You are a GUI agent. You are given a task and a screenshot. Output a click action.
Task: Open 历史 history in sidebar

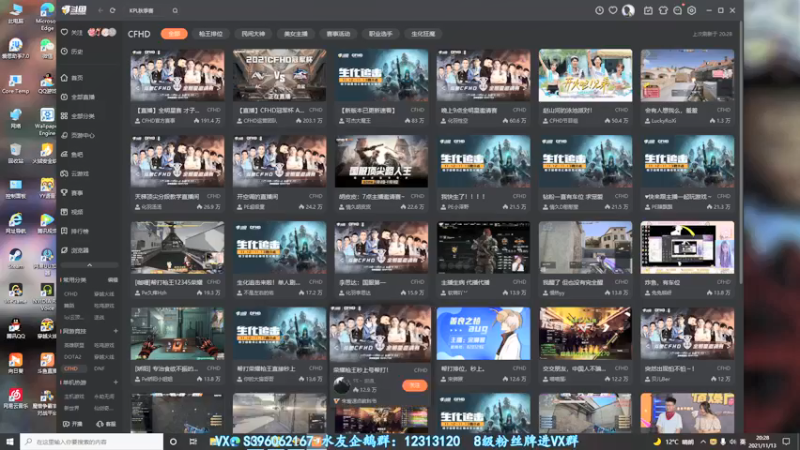[x=72, y=52]
